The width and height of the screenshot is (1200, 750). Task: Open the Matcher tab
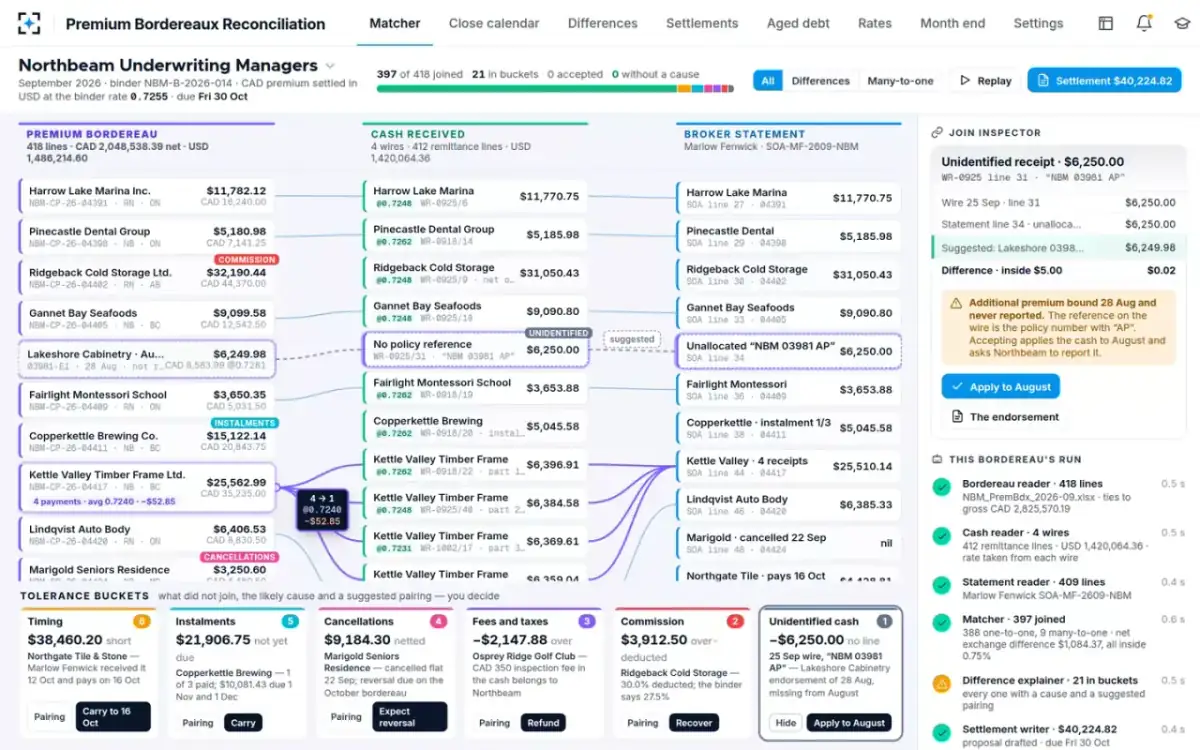pyautogui.click(x=395, y=23)
